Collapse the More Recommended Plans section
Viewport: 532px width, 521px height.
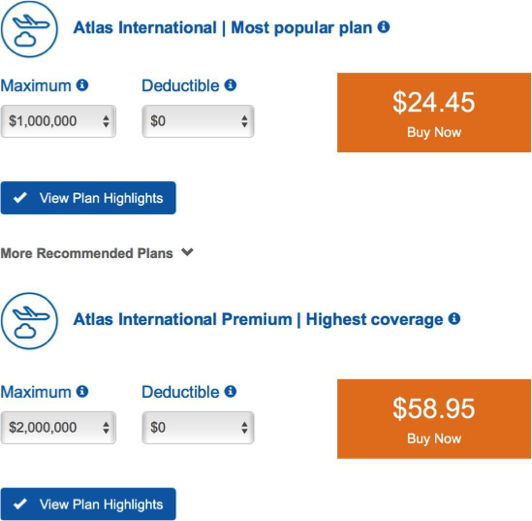[x=97, y=253]
